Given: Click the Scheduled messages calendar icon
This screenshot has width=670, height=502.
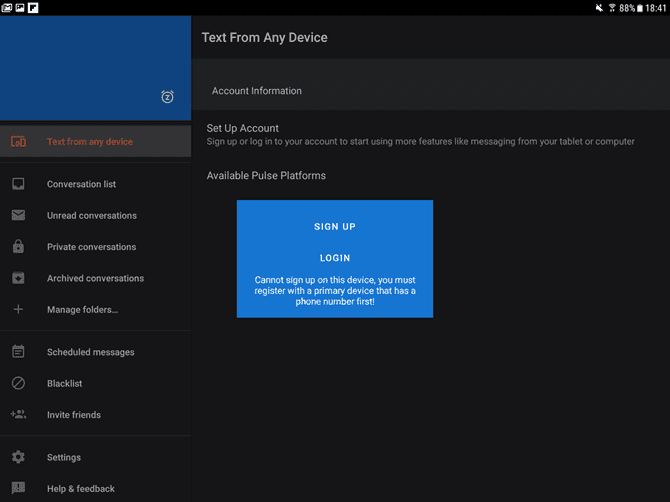Looking at the screenshot, I should (18, 352).
